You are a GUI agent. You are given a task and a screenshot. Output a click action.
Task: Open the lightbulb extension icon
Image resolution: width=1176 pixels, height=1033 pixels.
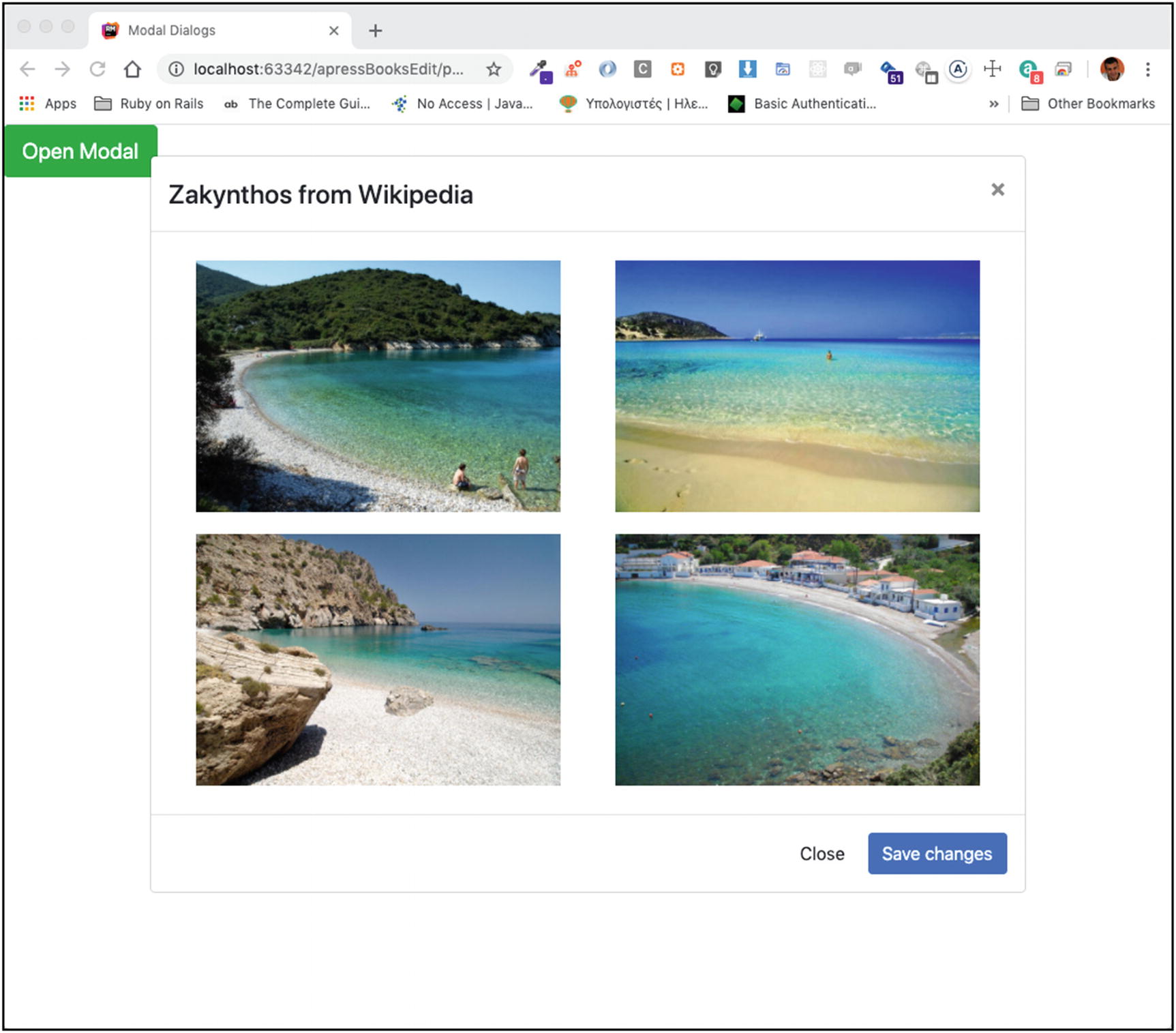[x=712, y=69]
